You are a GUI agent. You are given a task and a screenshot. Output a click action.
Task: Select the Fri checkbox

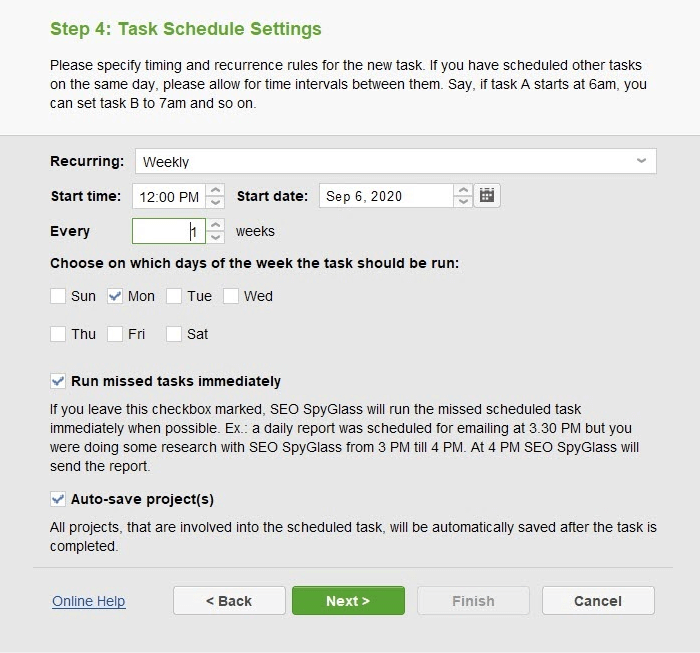pos(115,333)
